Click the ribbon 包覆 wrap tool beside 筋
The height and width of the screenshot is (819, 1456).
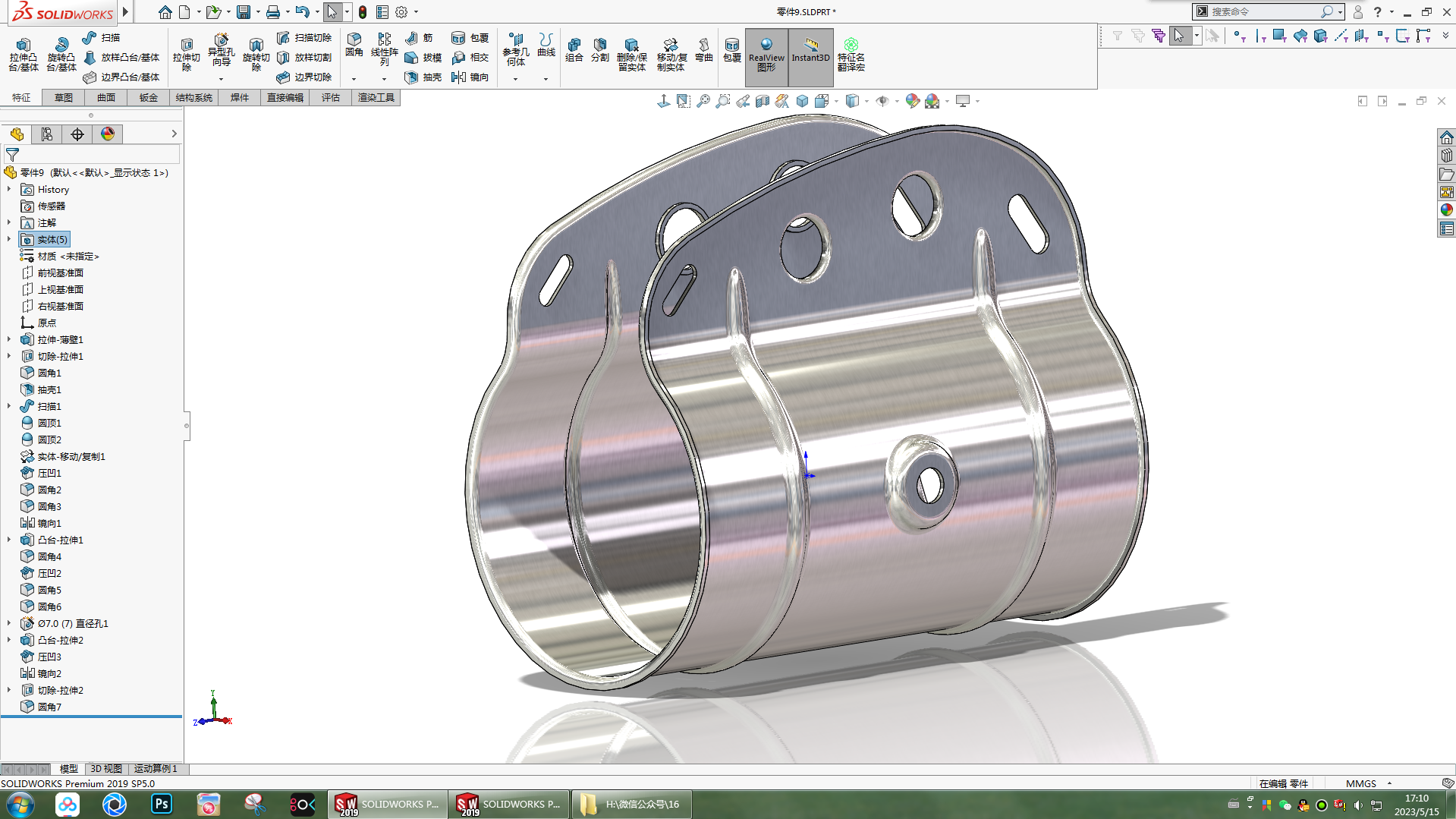pos(470,37)
